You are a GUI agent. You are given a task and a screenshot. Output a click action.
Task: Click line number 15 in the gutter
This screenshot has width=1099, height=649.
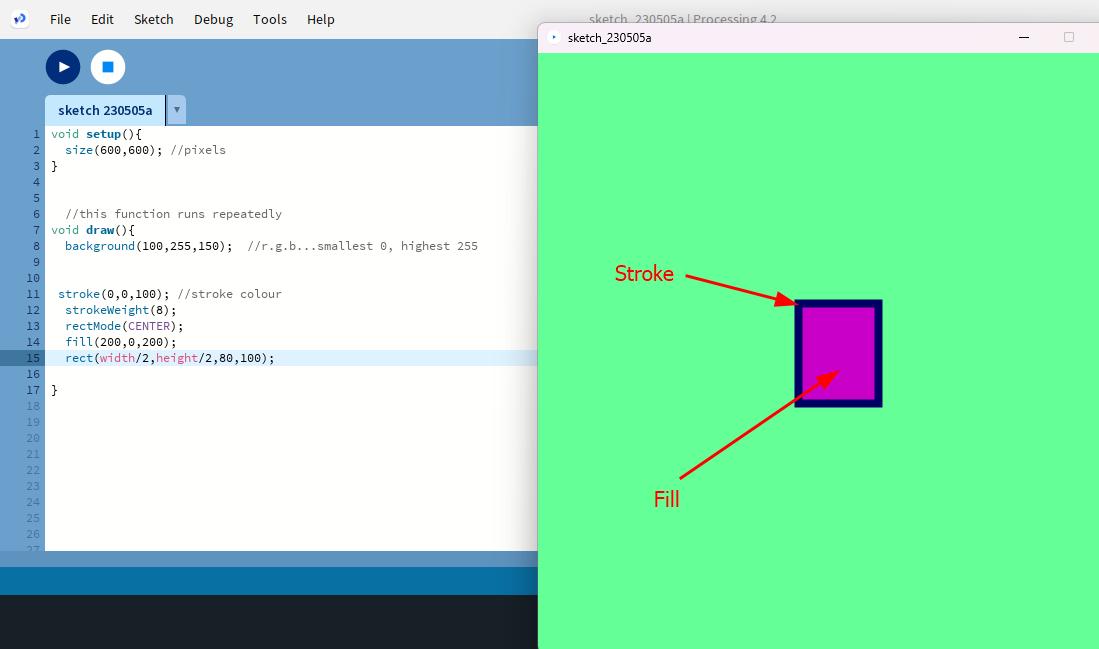pyautogui.click(x=33, y=357)
